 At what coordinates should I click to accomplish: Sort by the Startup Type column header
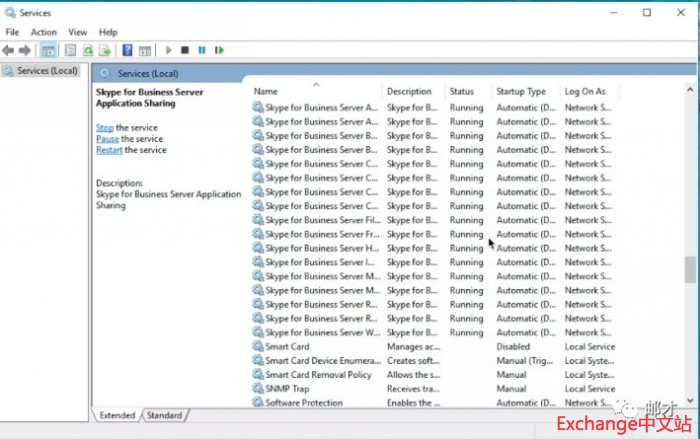coord(521,91)
